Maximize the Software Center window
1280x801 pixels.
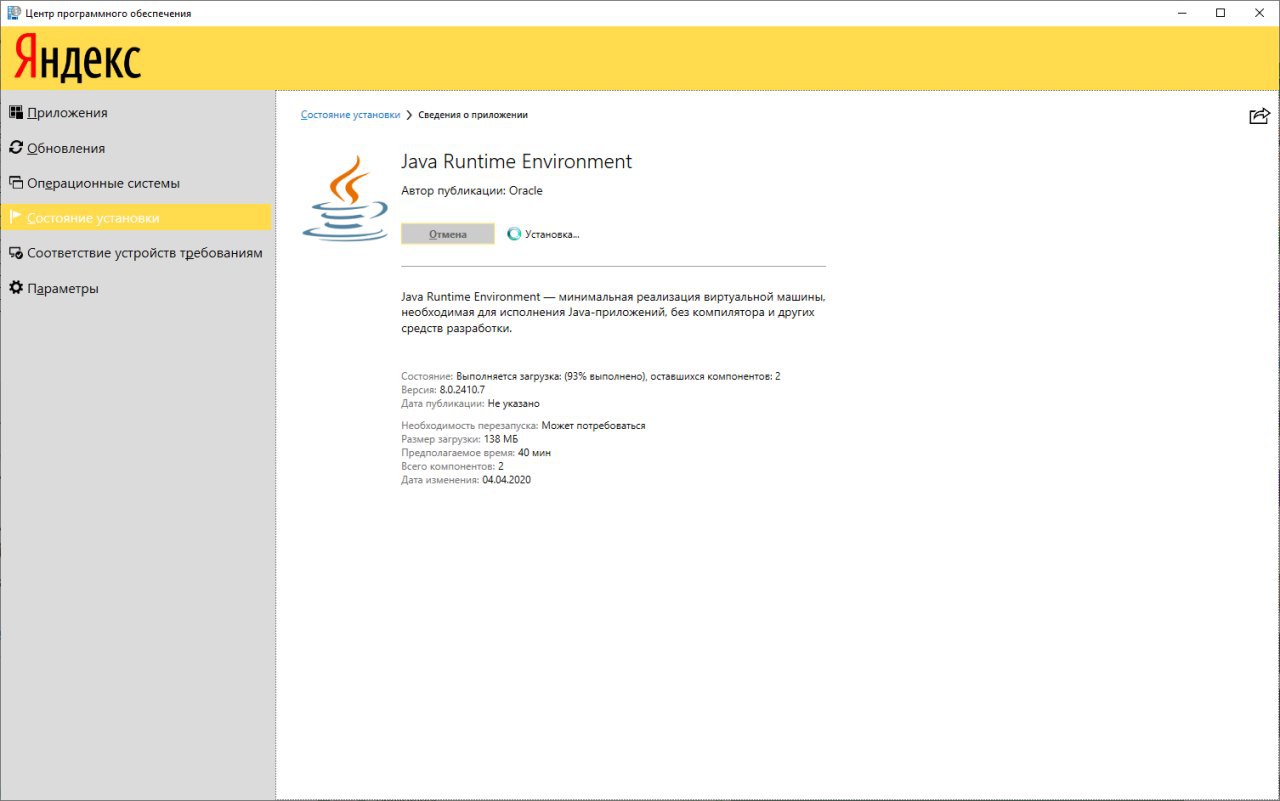[1221, 13]
